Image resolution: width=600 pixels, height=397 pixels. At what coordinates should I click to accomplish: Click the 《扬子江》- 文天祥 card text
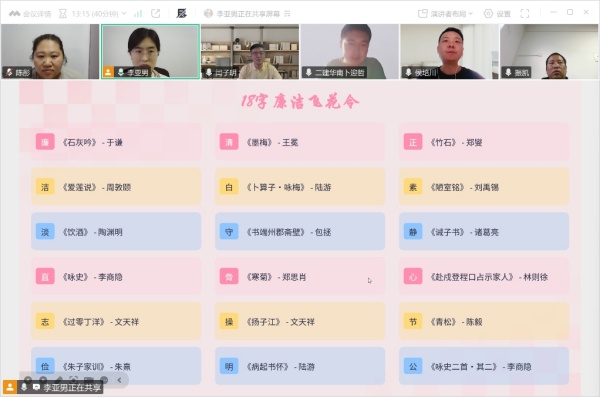coord(280,322)
